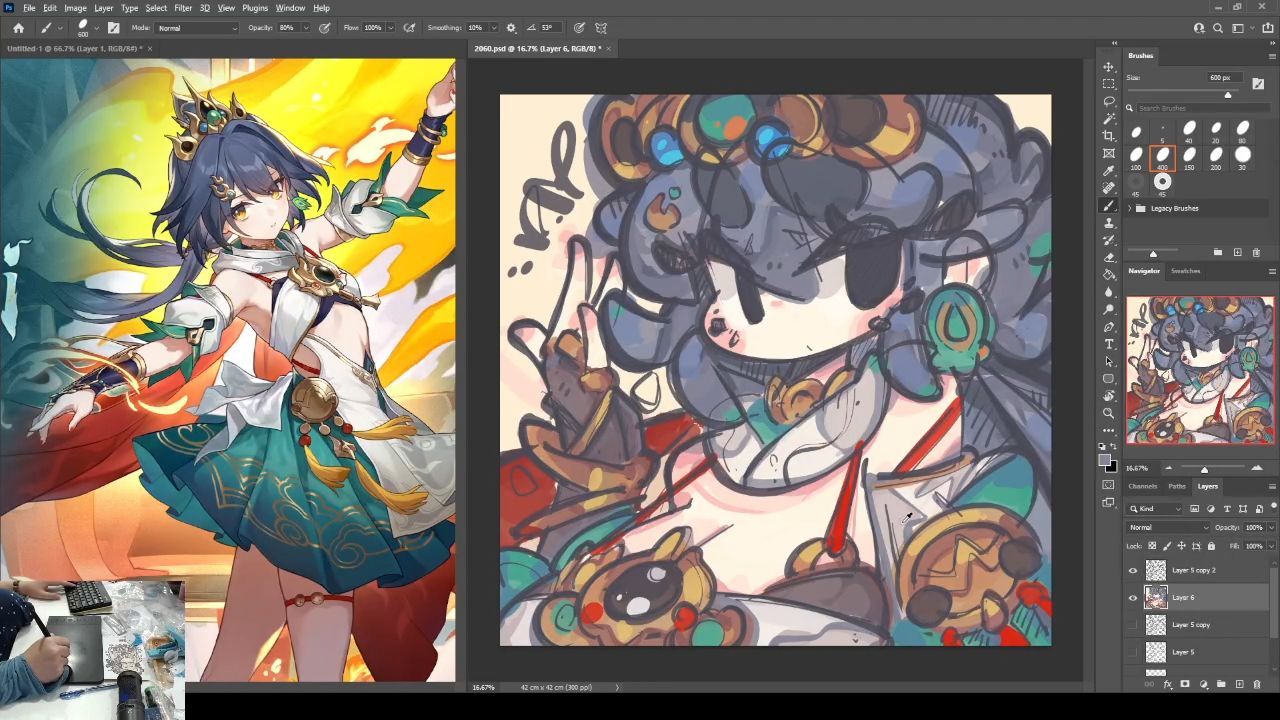Open the Filter menu
The width and height of the screenshot is (1280, 720).
click(183, 8)
